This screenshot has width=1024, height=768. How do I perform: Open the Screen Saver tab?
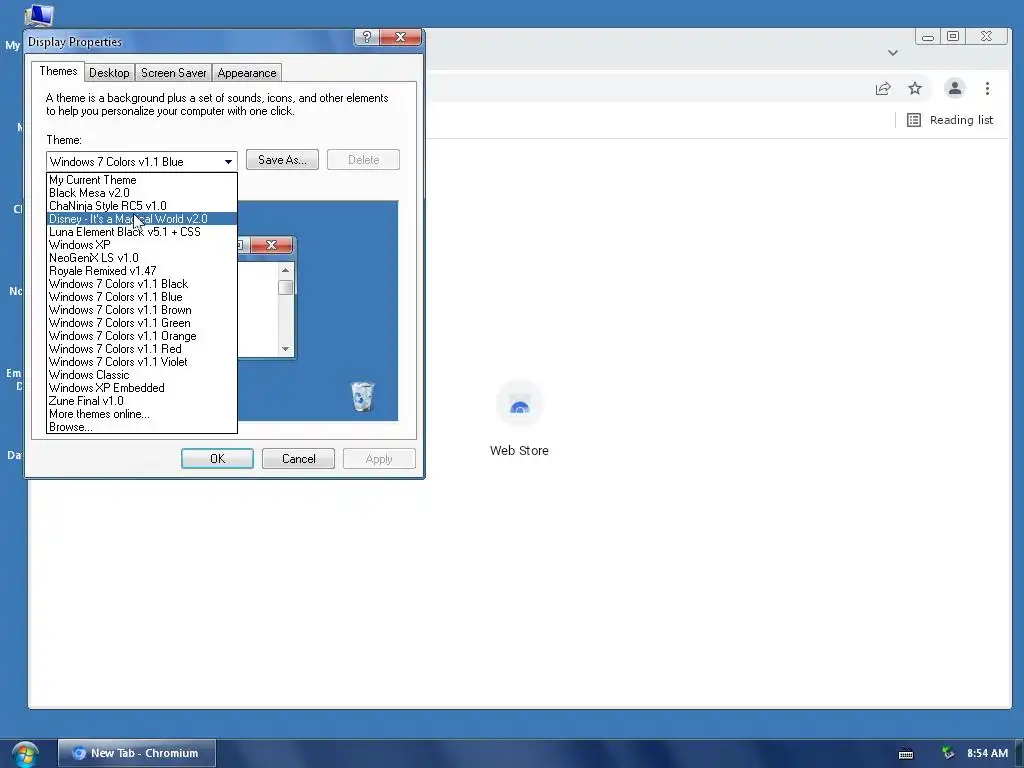pyautogui.click(x=173, y=72)
